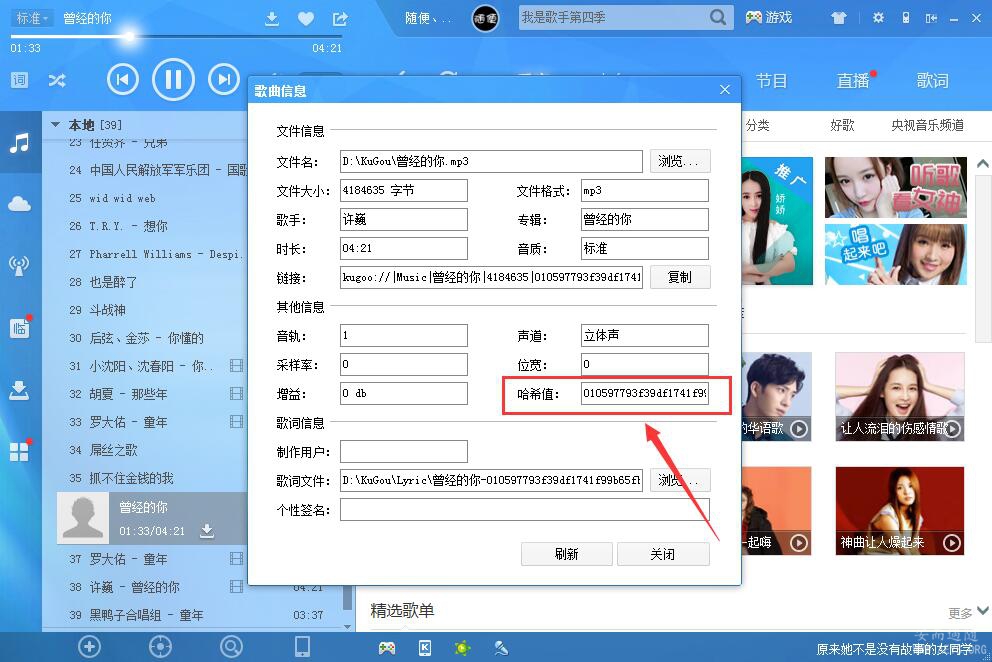Click the K song icon in bottom bar
Image resolution: width=992 pixels, height=662 pixels.
tap(425, 647)
